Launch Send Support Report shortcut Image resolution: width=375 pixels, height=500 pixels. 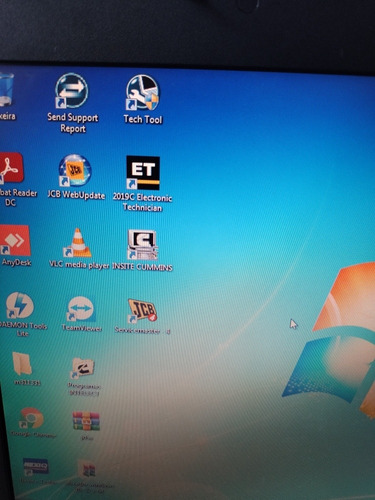tap(71, 91)
